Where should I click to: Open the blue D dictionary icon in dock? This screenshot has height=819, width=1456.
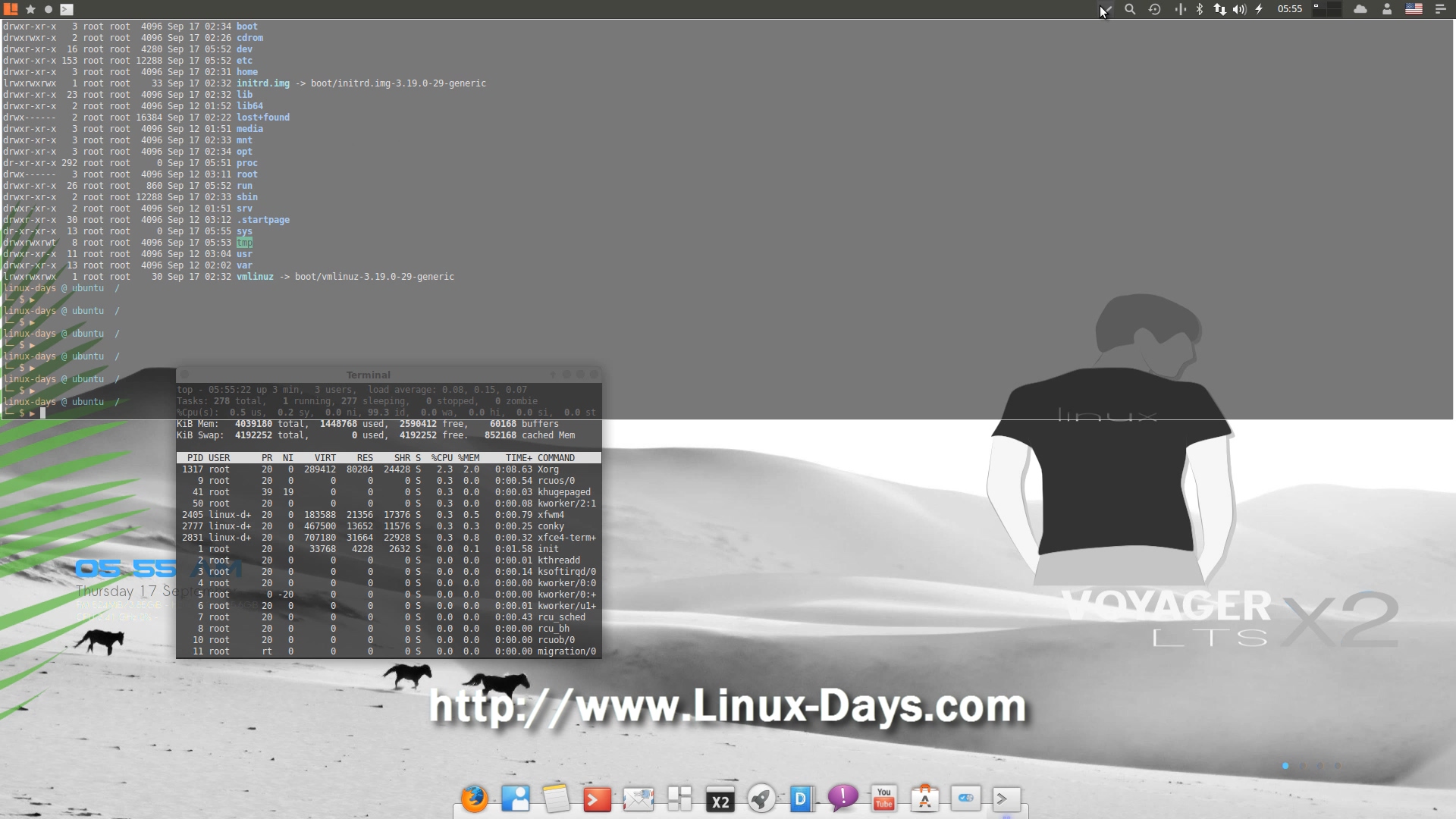[x=802, y=799]
